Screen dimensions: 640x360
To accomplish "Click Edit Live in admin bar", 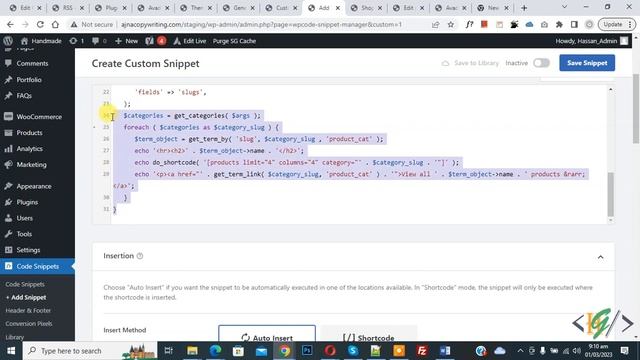I will tap(190, 41).
